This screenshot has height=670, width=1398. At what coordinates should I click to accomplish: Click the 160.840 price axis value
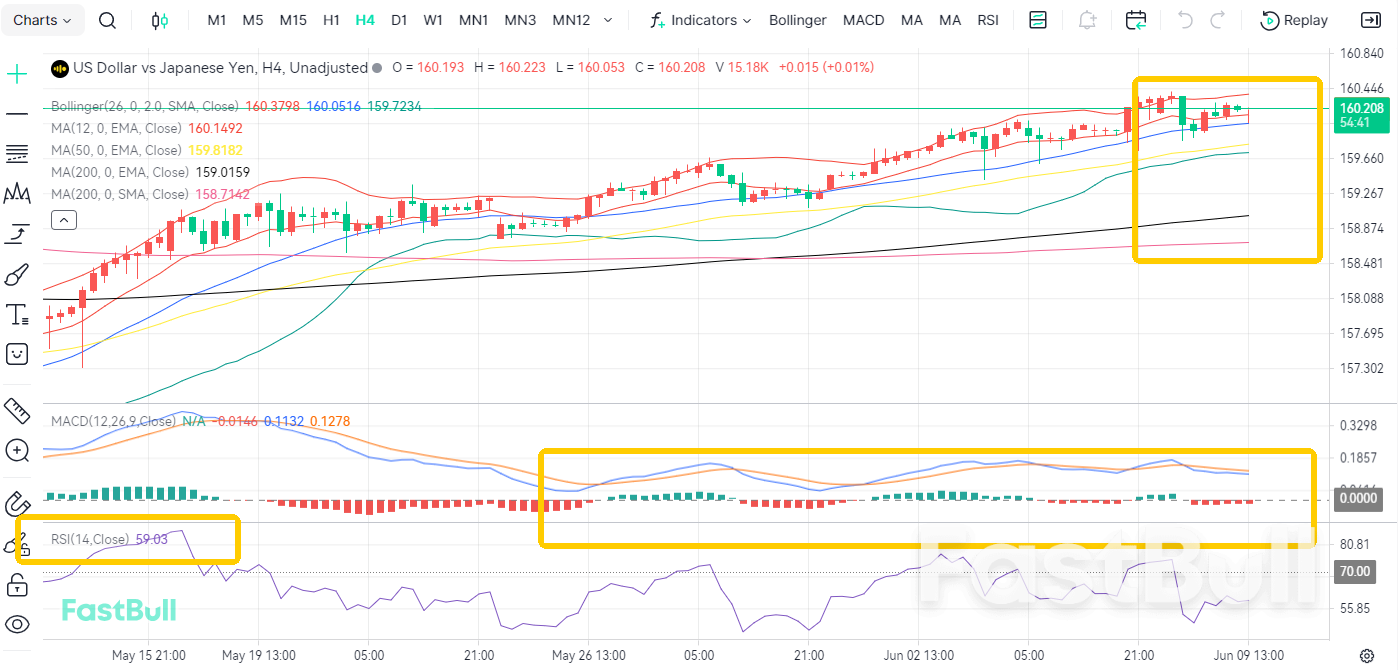(1361, 53)
